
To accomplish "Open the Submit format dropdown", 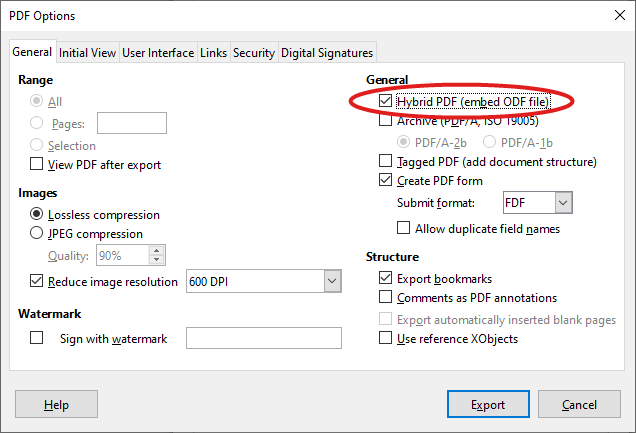I will click(x=563, y=204).
